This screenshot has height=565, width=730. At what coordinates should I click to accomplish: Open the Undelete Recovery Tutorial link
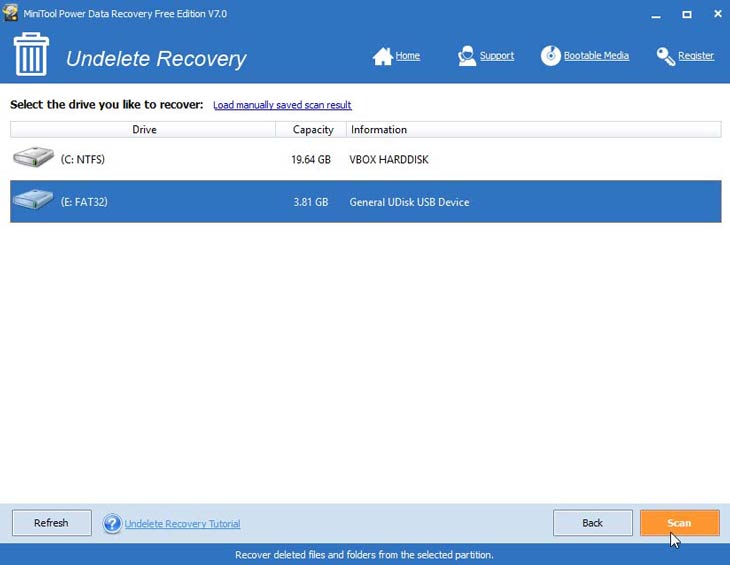click(182, 524)
